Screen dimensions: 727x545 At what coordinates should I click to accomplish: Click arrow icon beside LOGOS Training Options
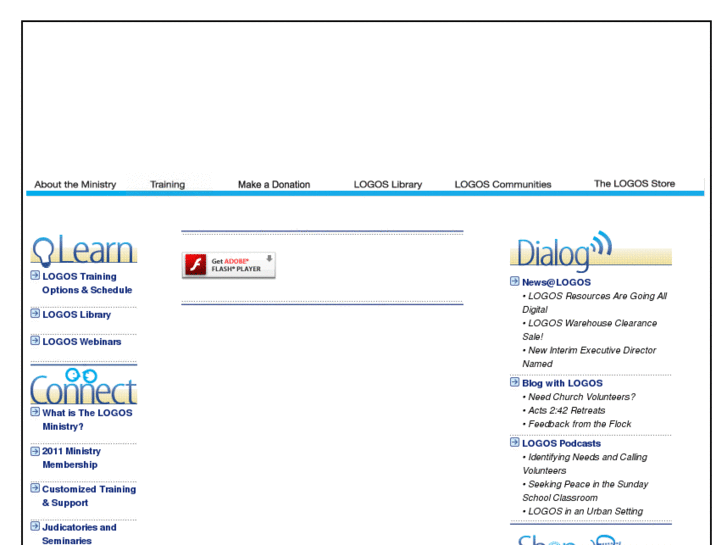pos(35,275)
